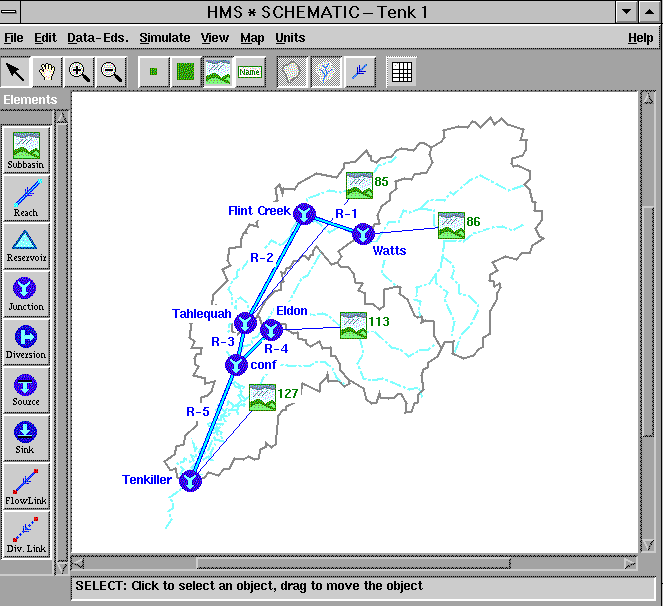Screen dimensions: 663x606
Task: Click the horizontal scrollbar thumb
Action: [x=353, y=563]
